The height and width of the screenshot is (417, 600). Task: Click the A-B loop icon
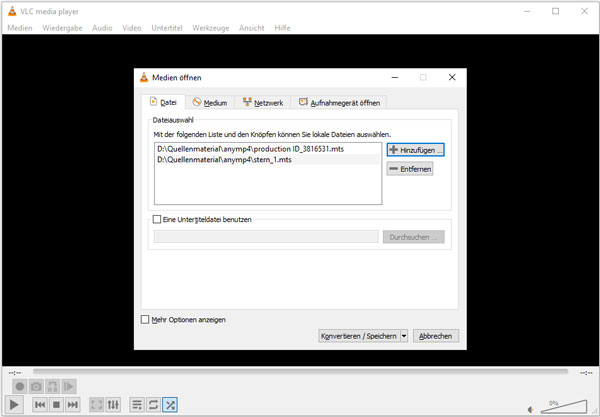click(x=52, y=386)
